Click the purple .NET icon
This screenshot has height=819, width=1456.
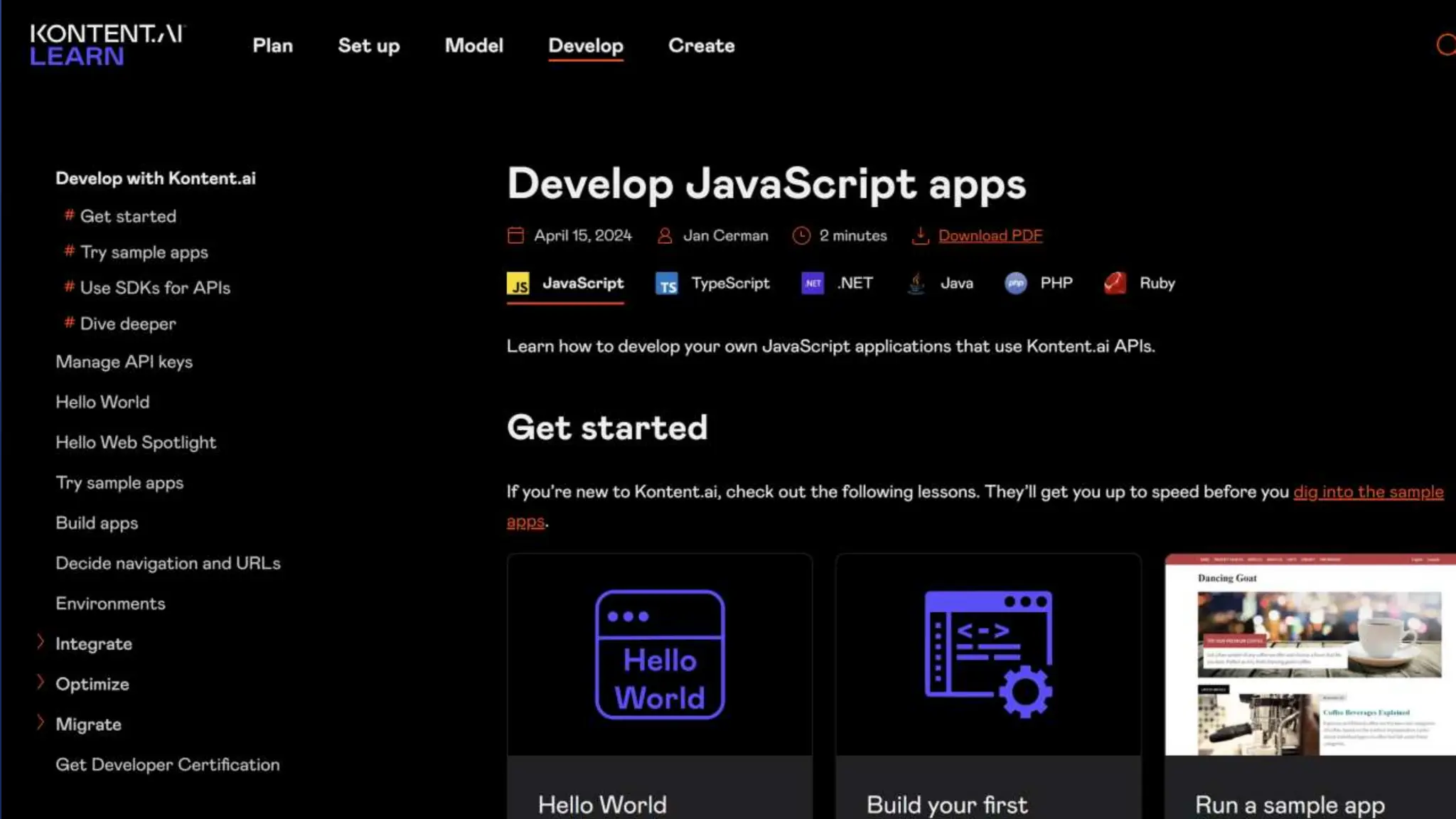[813, 283]
